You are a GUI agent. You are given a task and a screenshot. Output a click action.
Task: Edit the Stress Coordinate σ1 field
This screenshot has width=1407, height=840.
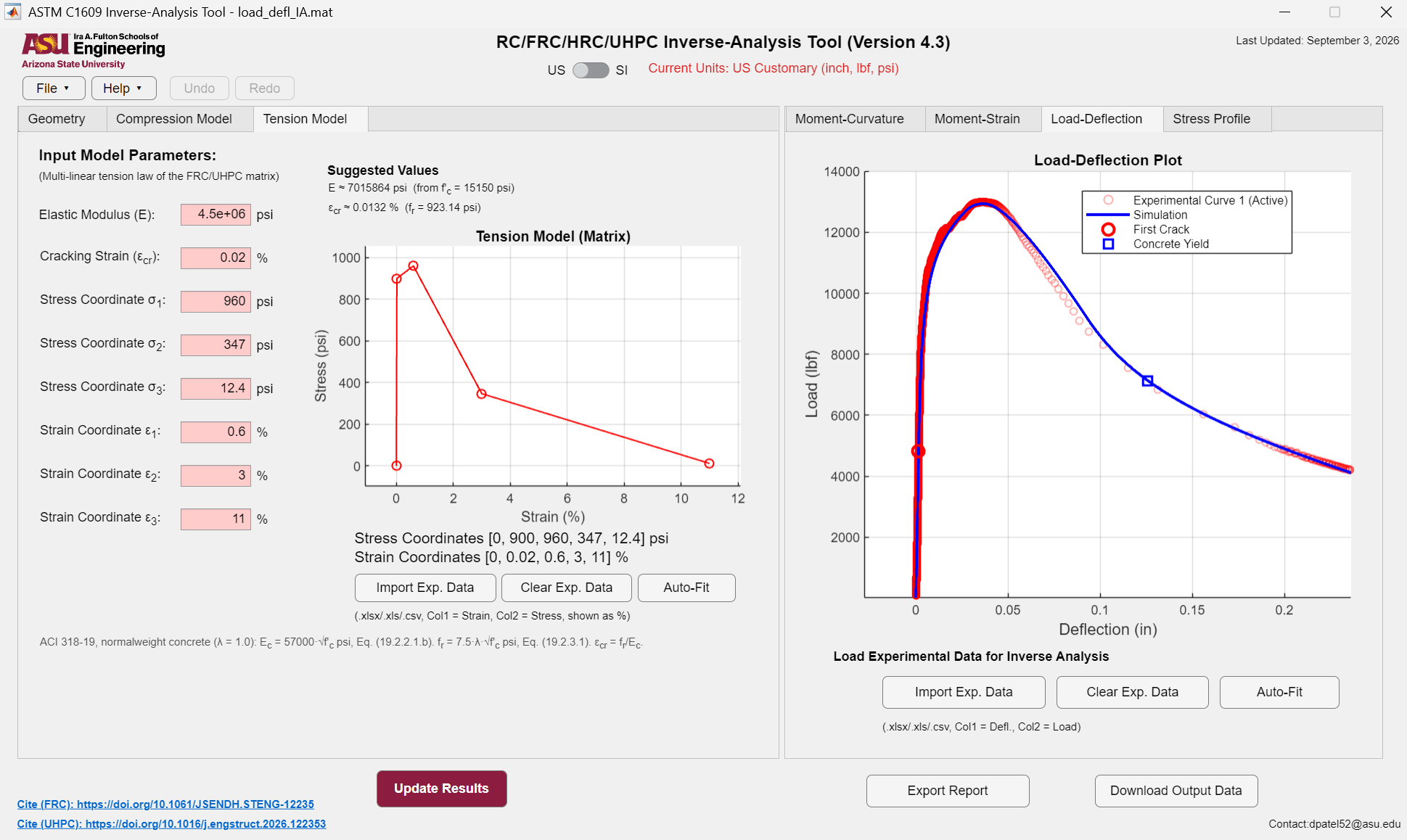tap(216, 301)
